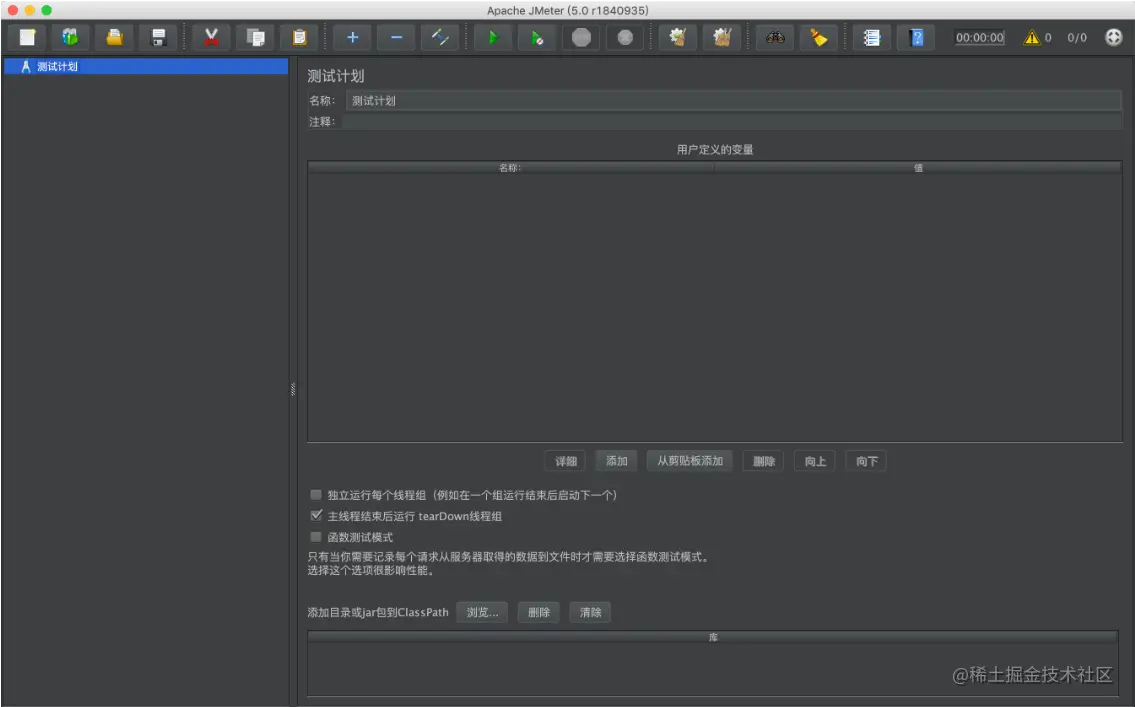Click the 详细 button

tap(565, 461)
